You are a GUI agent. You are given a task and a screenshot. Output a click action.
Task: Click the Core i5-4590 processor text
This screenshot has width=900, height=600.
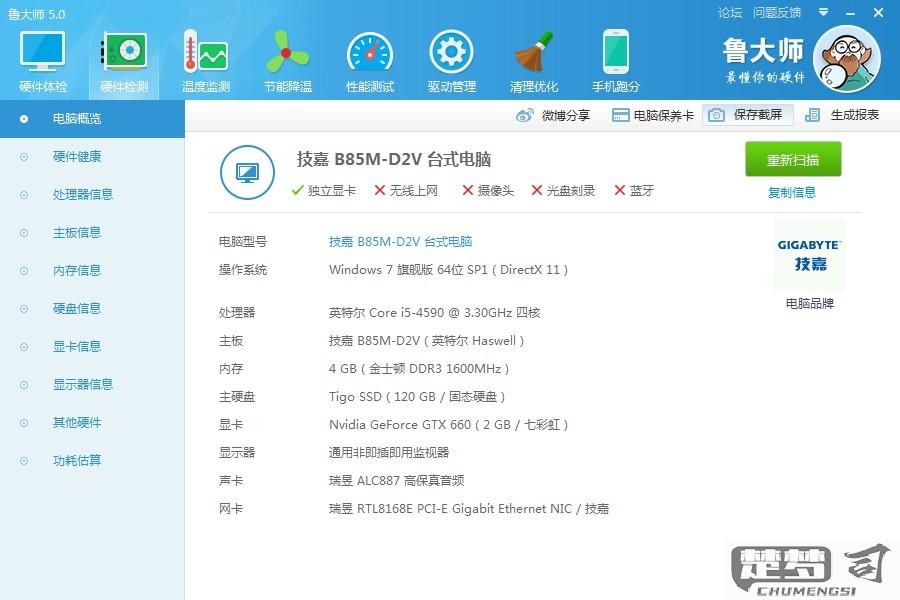[x=434, y=313]
